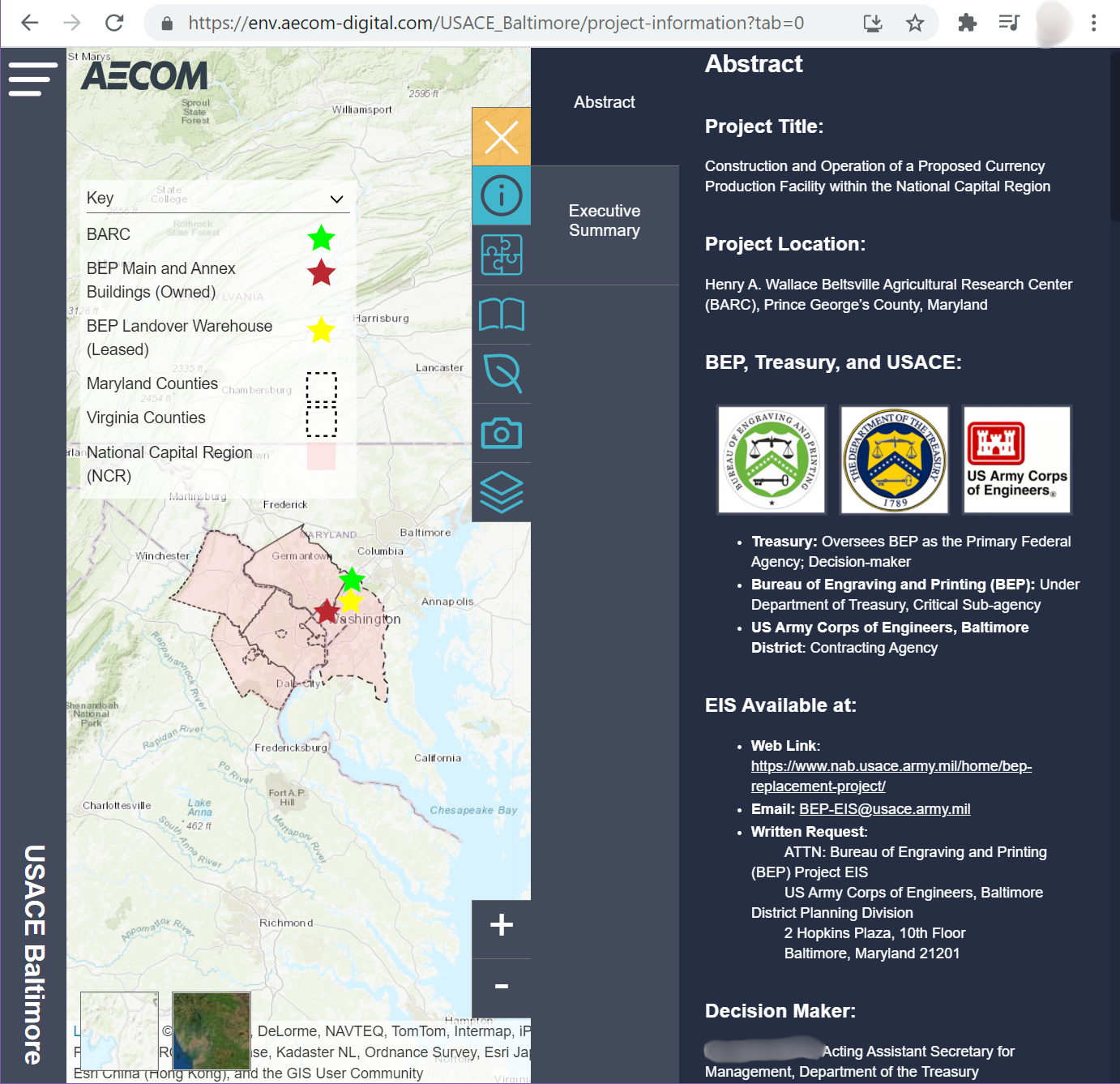Close the side panel with the orange X
This screenshot has height=1084, width=1120.
click(x=501, y=136)
